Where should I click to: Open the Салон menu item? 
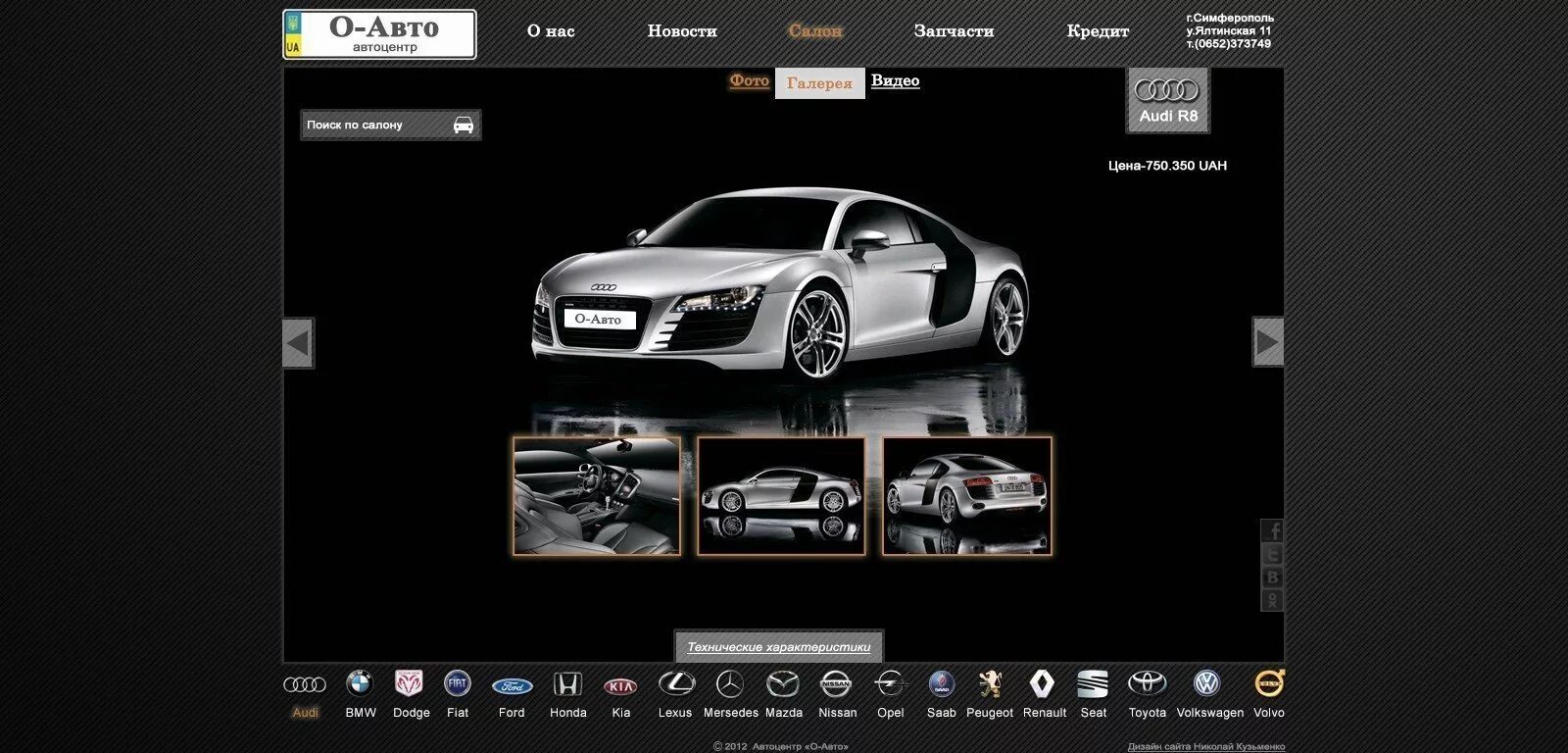pyautogui.click(x=815, y=30)
